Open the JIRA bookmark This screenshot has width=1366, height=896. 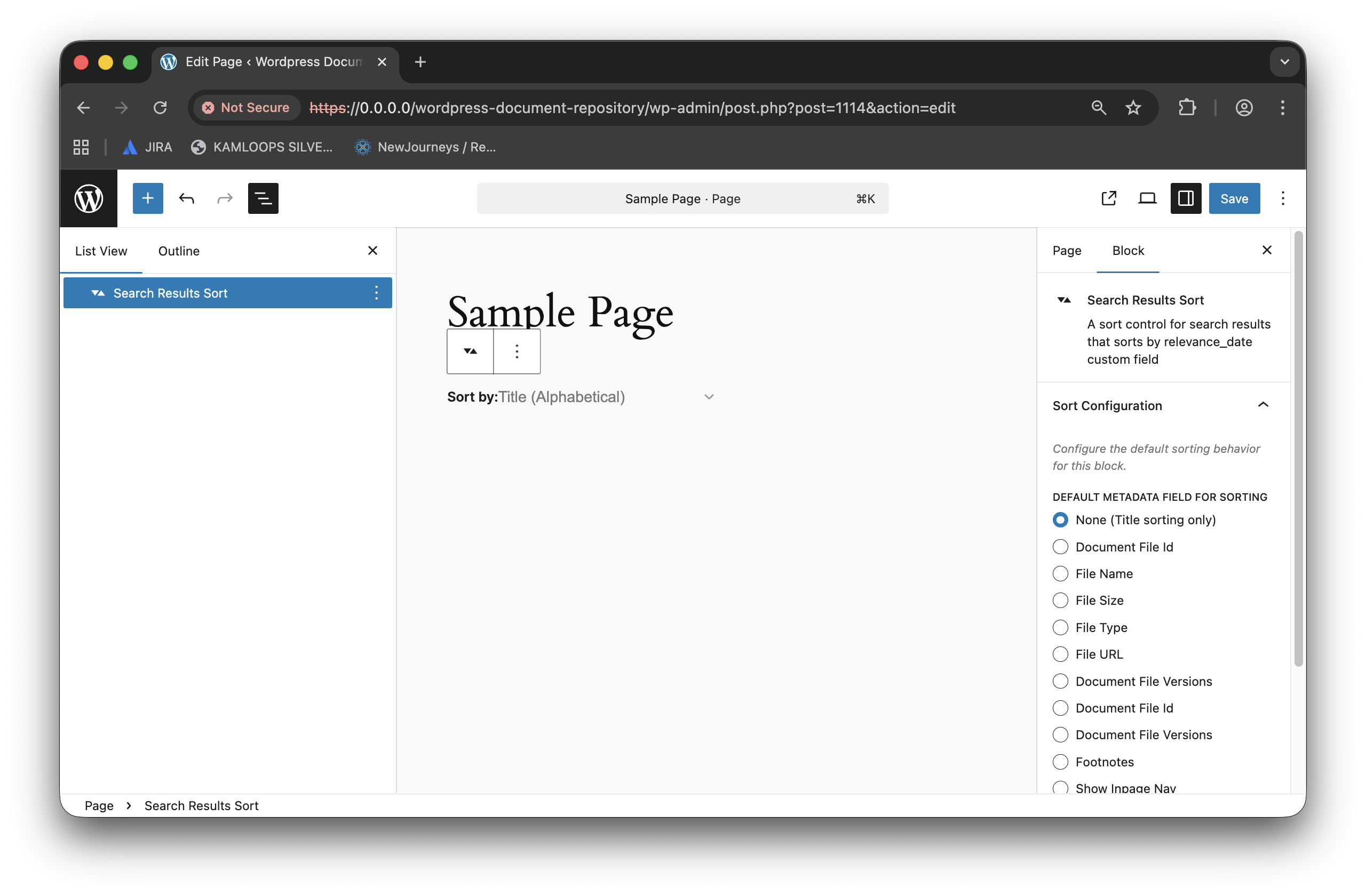(147, 147)
